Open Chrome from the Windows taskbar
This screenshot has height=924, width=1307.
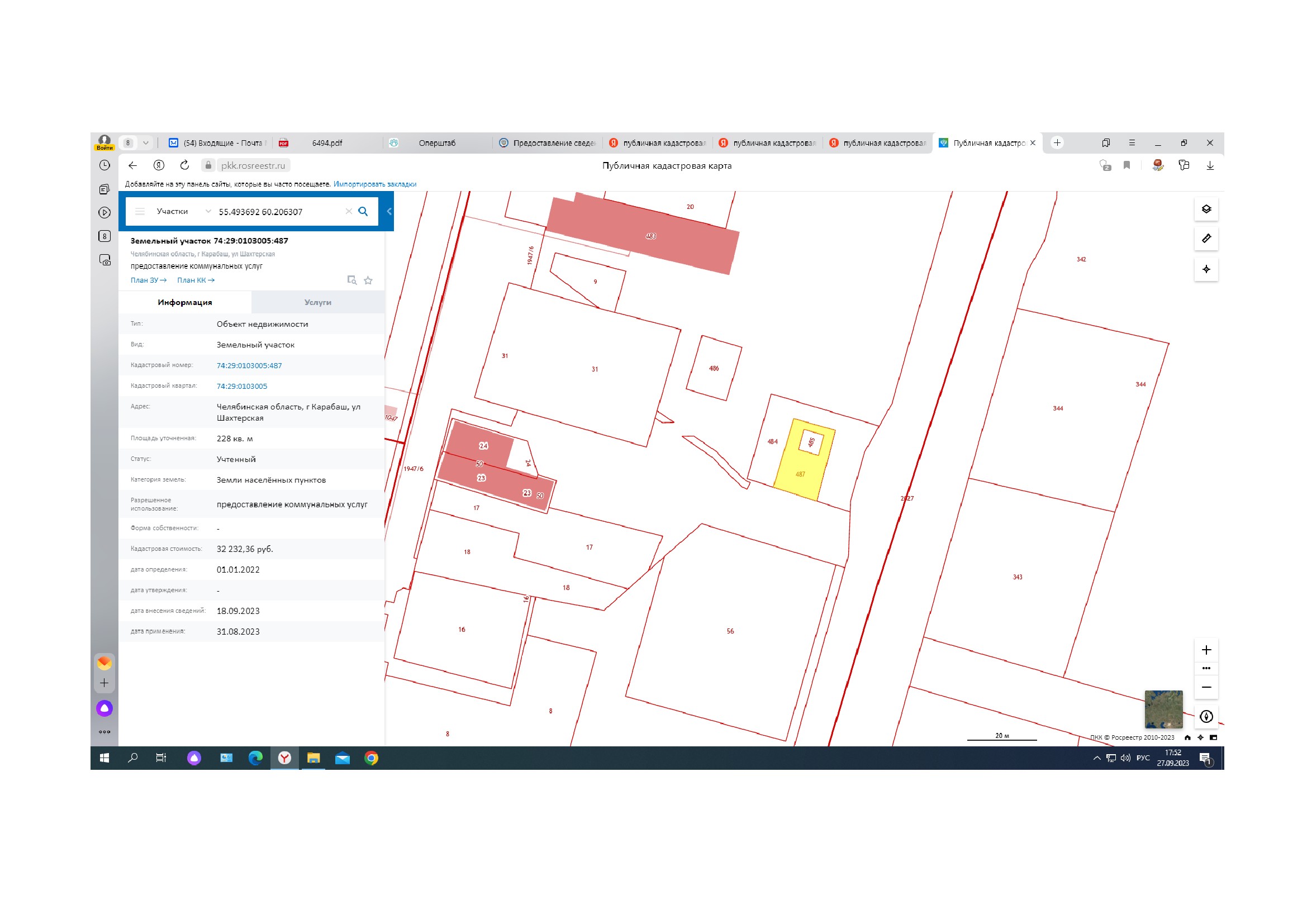click(x=371, y=758)
